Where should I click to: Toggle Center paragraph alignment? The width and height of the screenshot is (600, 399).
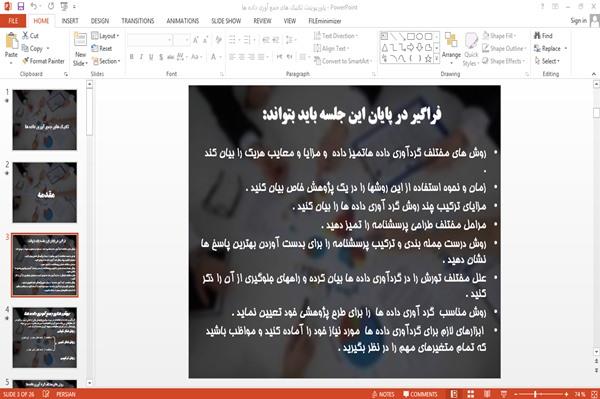click(241, 57)
